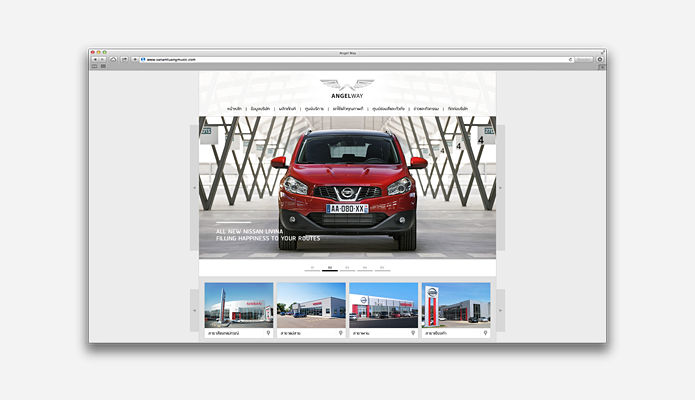Click branch name under the red entrance showroom
The image size is (695, 400).
(361, 333)
